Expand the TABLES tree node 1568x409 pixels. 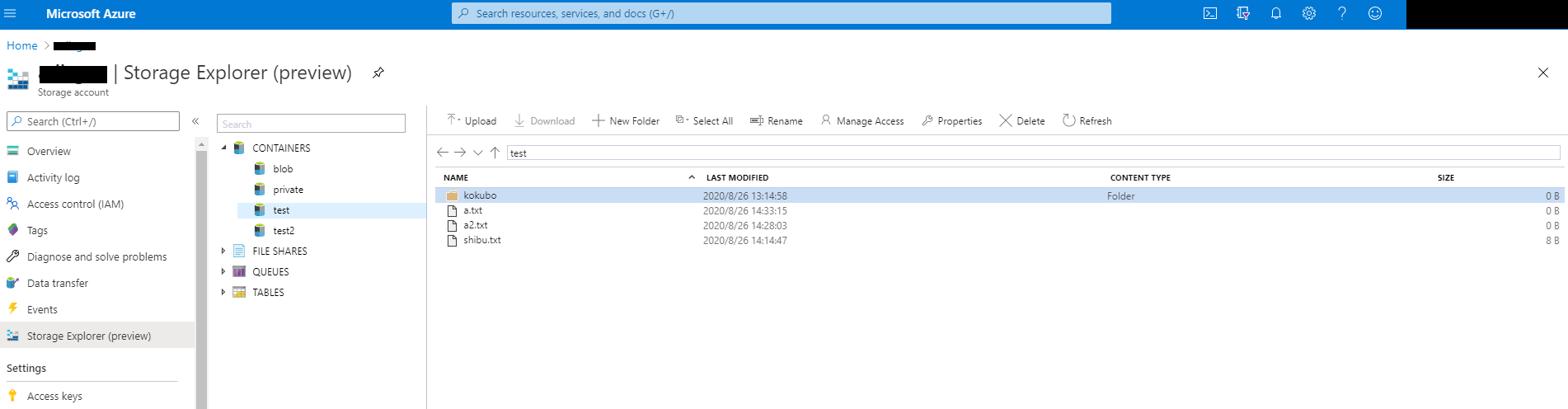pyautogui.click(x=223, y=292)
